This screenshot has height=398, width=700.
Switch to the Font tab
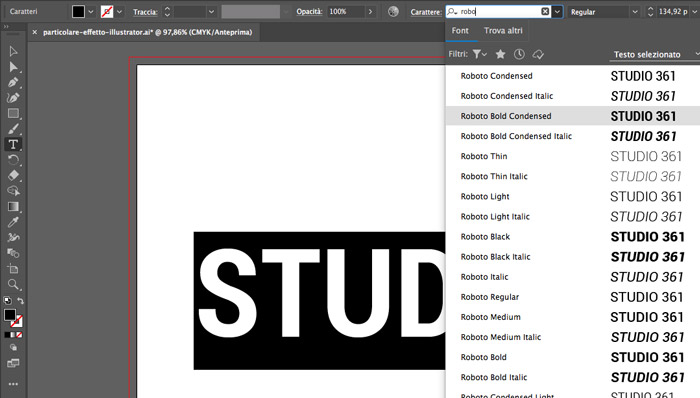coord(460,31)
